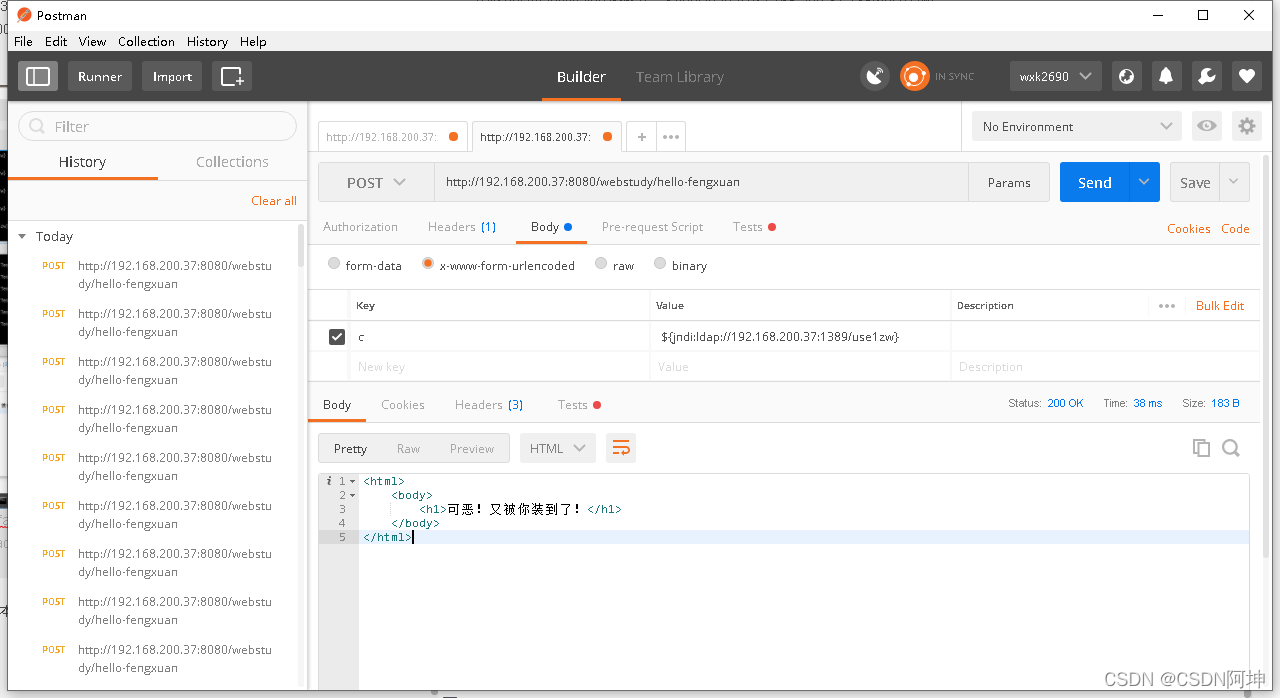
Task: Open the History menu
Action: click(x=207, y=41)
